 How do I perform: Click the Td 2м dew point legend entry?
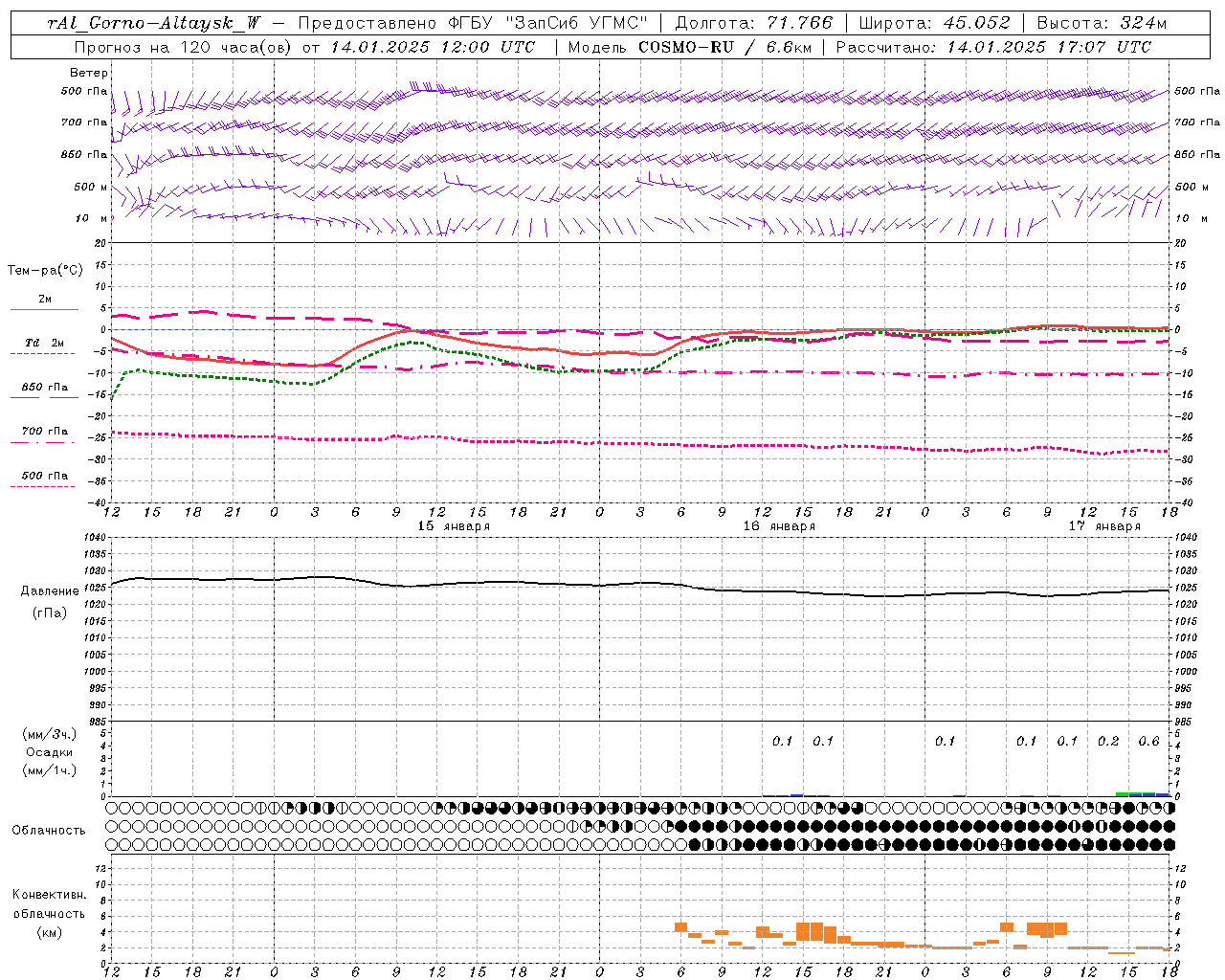point(45,343)
